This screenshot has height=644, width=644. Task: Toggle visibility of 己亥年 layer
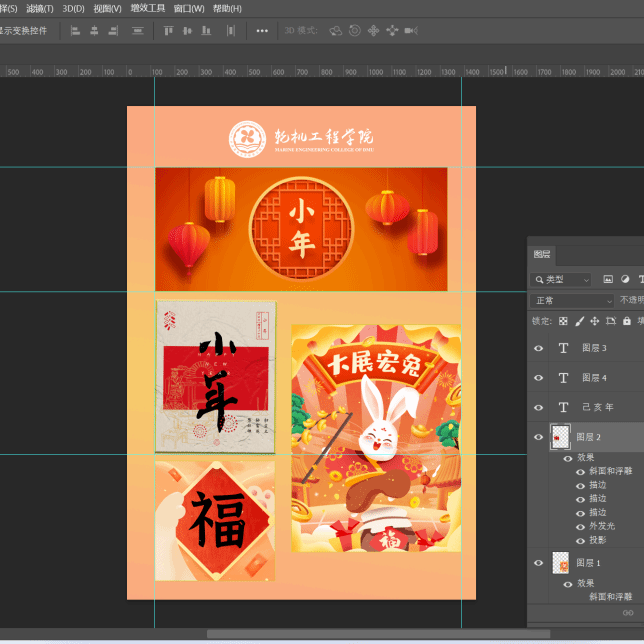point(539,408)
